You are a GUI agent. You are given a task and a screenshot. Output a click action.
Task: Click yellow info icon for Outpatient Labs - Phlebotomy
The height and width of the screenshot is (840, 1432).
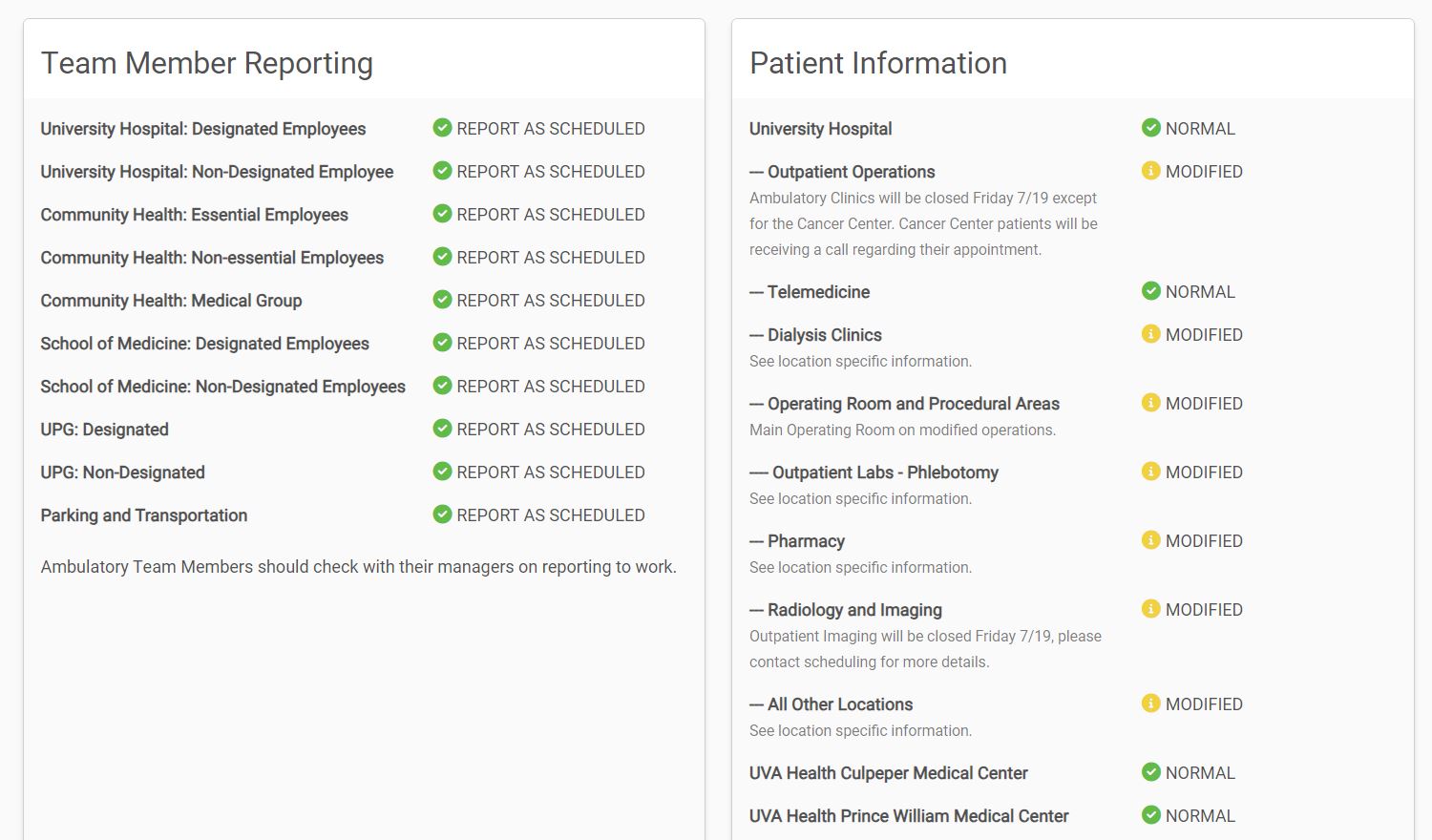tap(1151, 471)
